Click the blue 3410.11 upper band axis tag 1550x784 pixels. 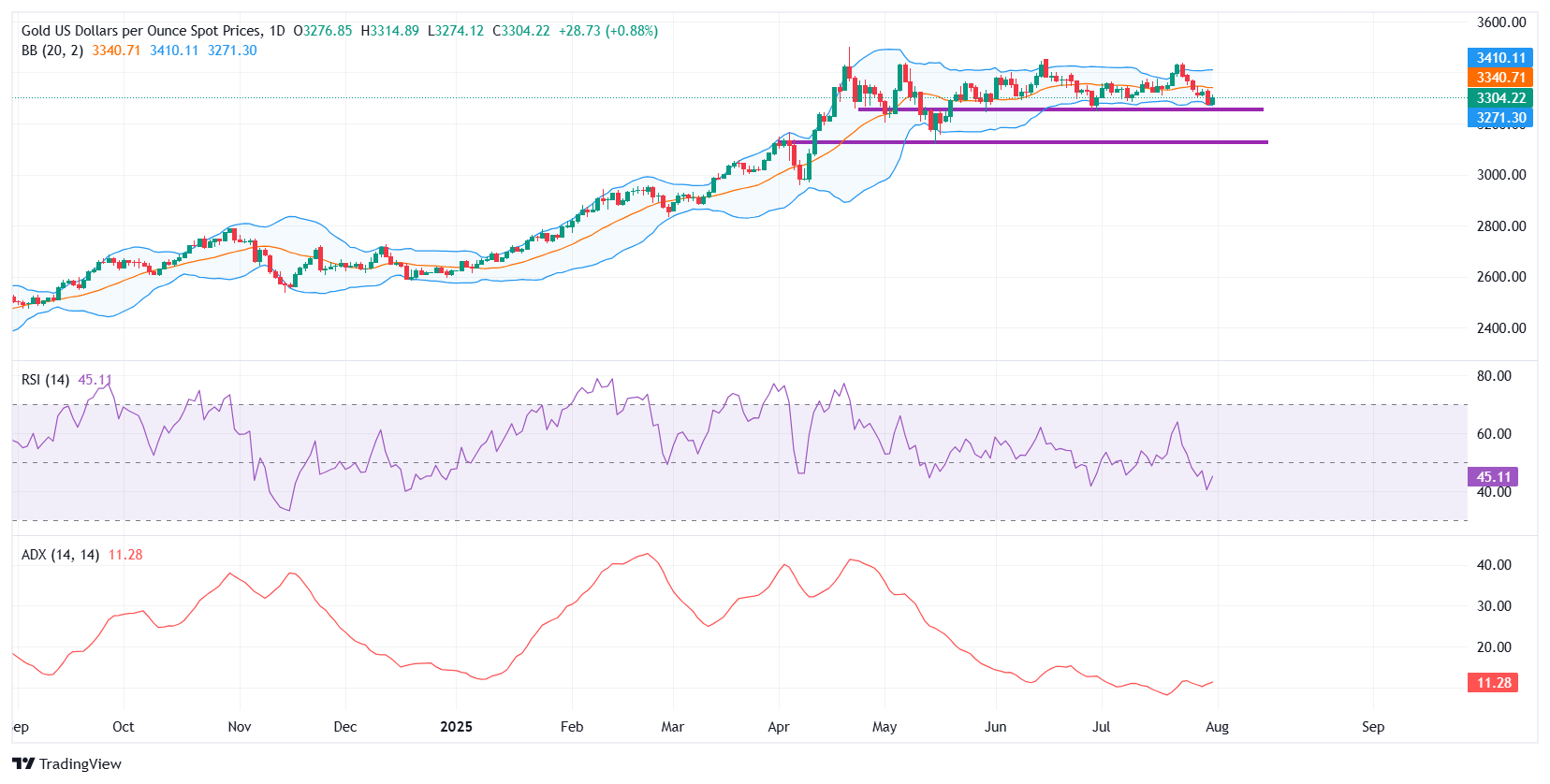coord(1499,58)
